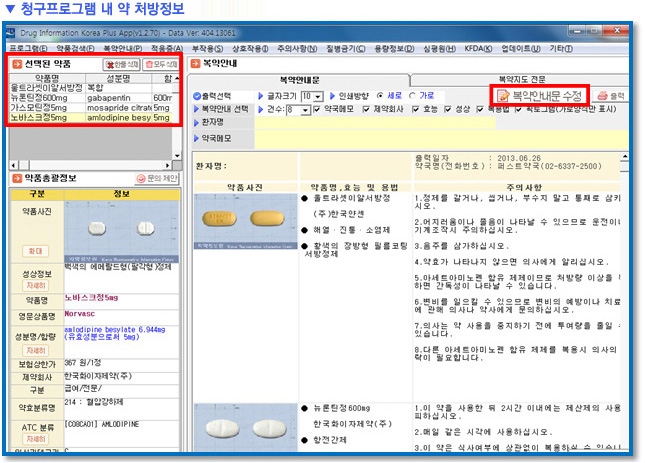Open the KFDA(K) menu
645x463 pixels.
[478, 49]
